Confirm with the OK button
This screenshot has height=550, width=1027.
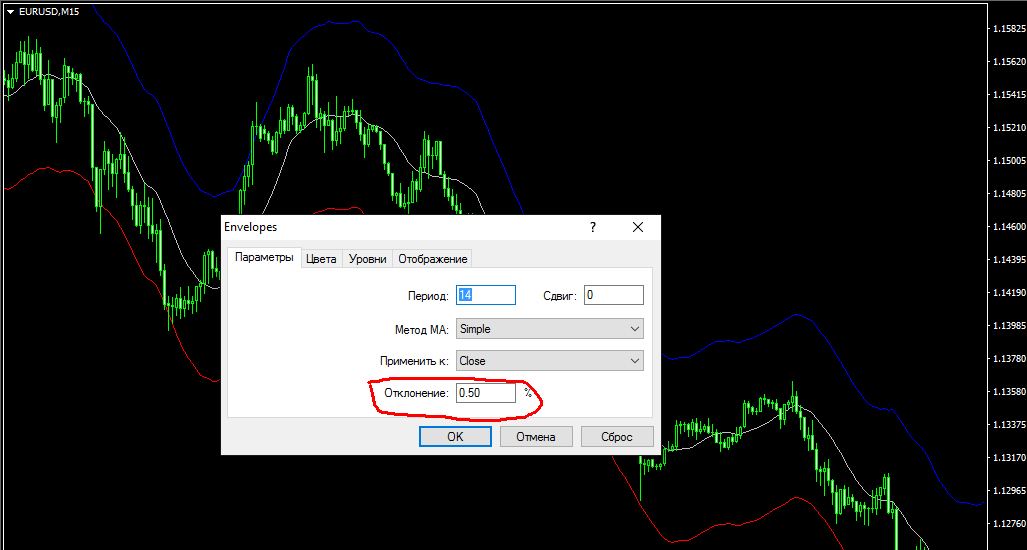pos(455,437)
